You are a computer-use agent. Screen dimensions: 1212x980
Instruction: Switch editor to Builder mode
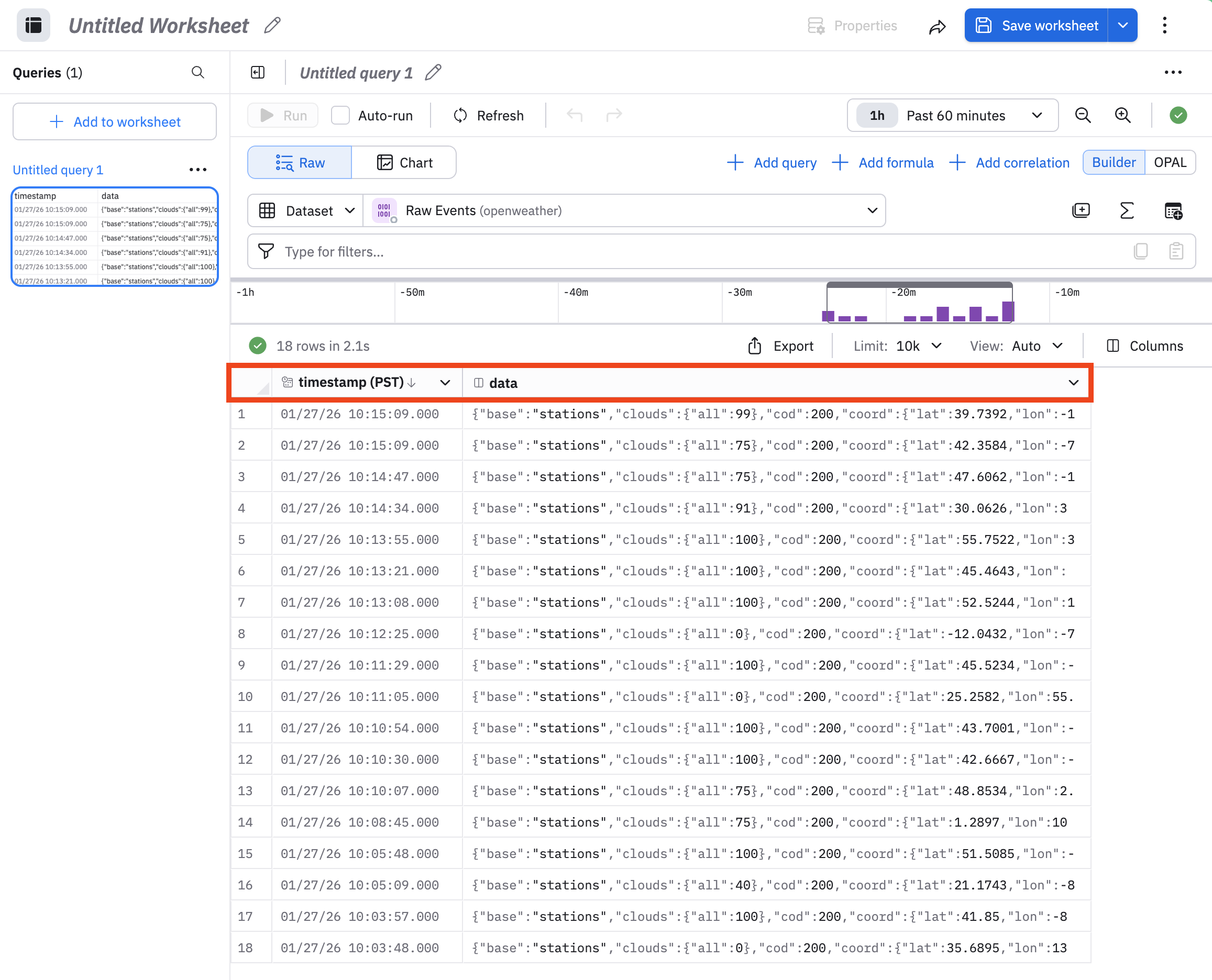(1113, 163)
